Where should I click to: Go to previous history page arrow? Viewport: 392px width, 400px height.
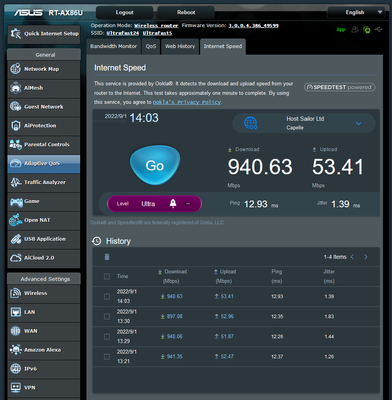point(352,257)
